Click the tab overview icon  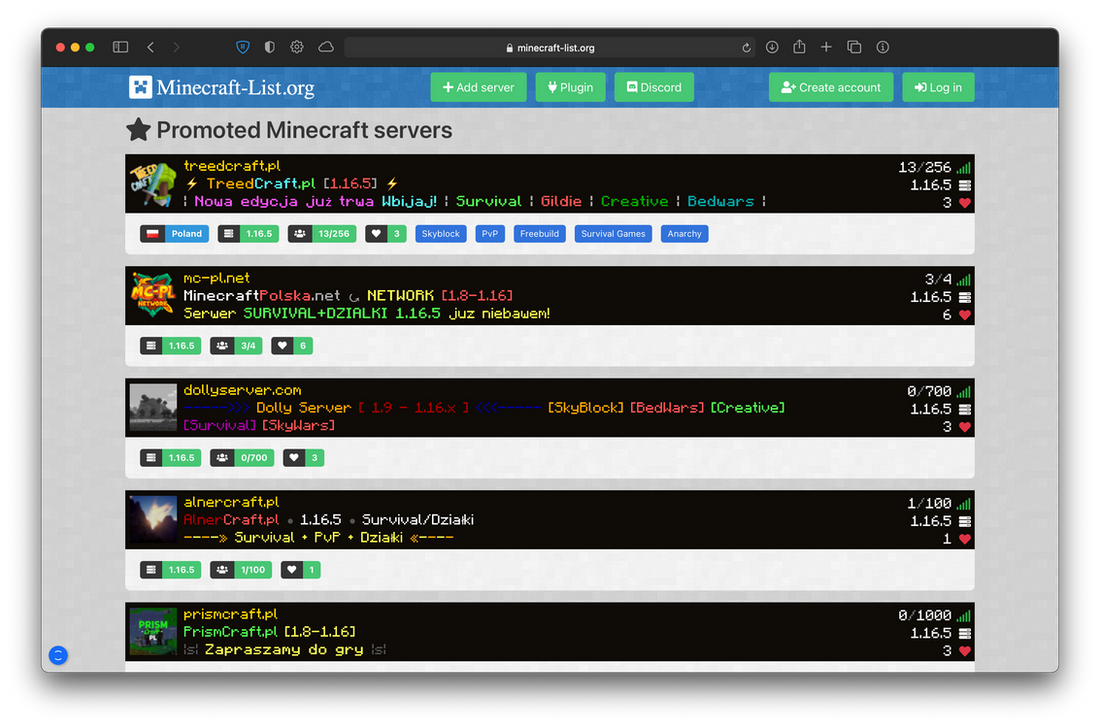[853, 46]
